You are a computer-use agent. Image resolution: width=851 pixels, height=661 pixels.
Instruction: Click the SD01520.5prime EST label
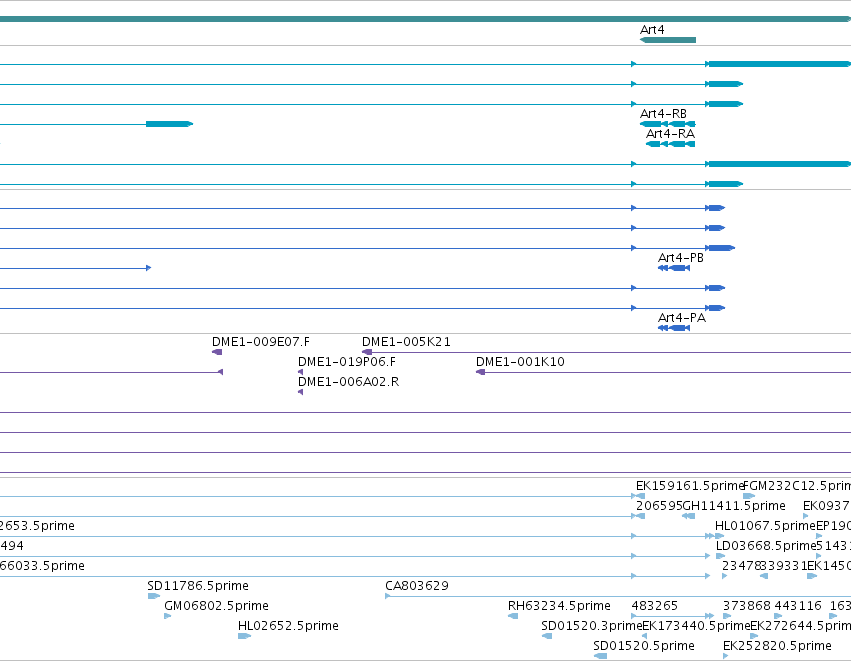tap(644, 646)
